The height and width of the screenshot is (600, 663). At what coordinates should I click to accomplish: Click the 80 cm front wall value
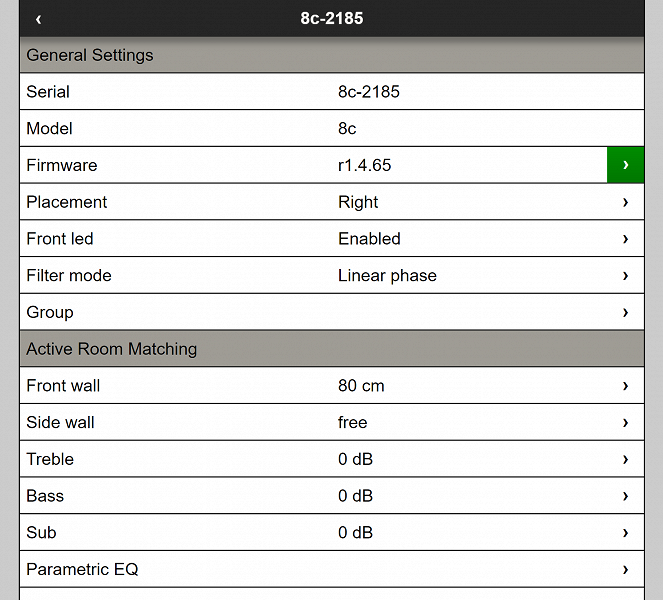[x=361, y=386]
